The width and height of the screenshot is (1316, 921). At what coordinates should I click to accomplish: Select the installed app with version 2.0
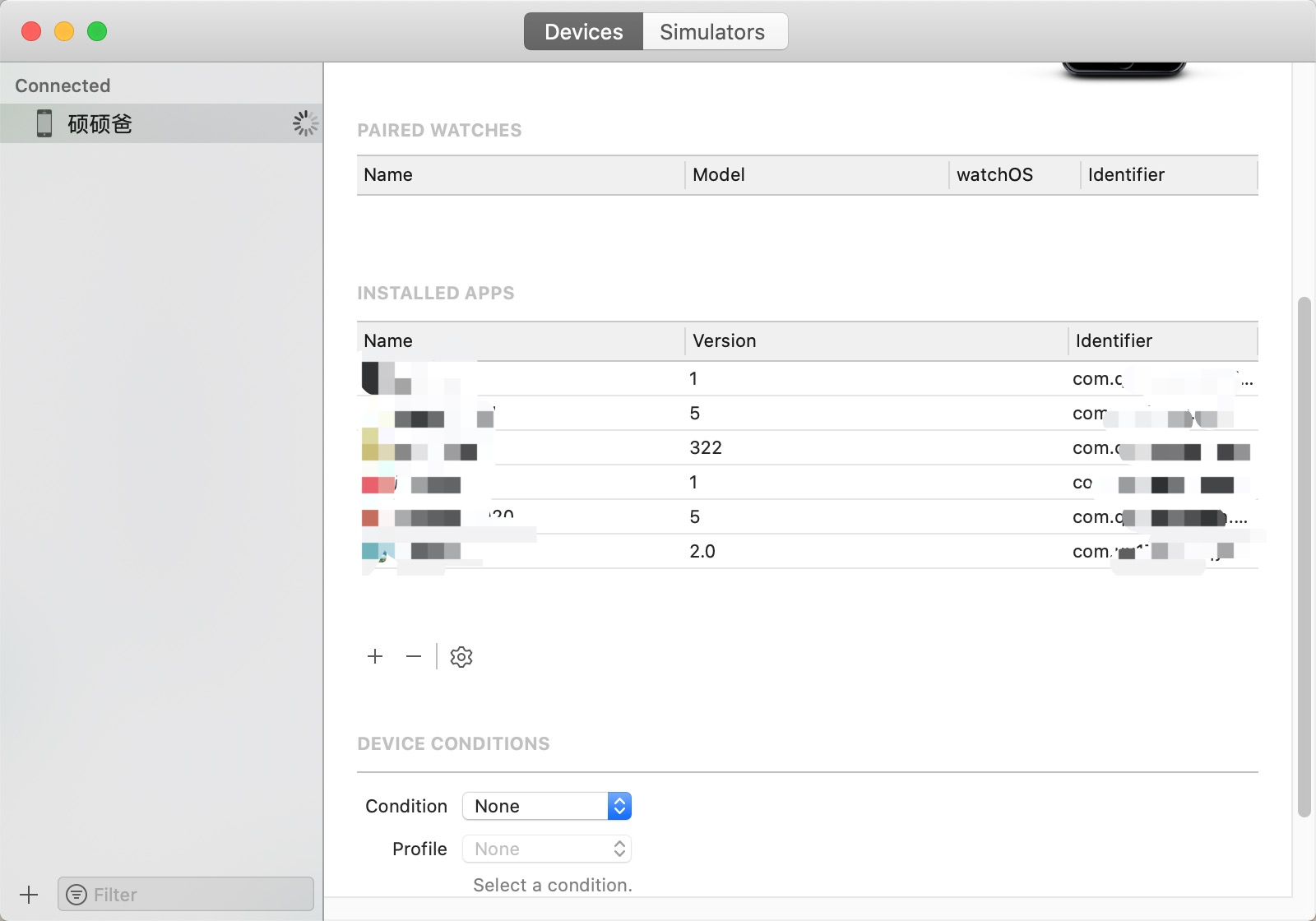pyautogui.click(x=808, y=551)
